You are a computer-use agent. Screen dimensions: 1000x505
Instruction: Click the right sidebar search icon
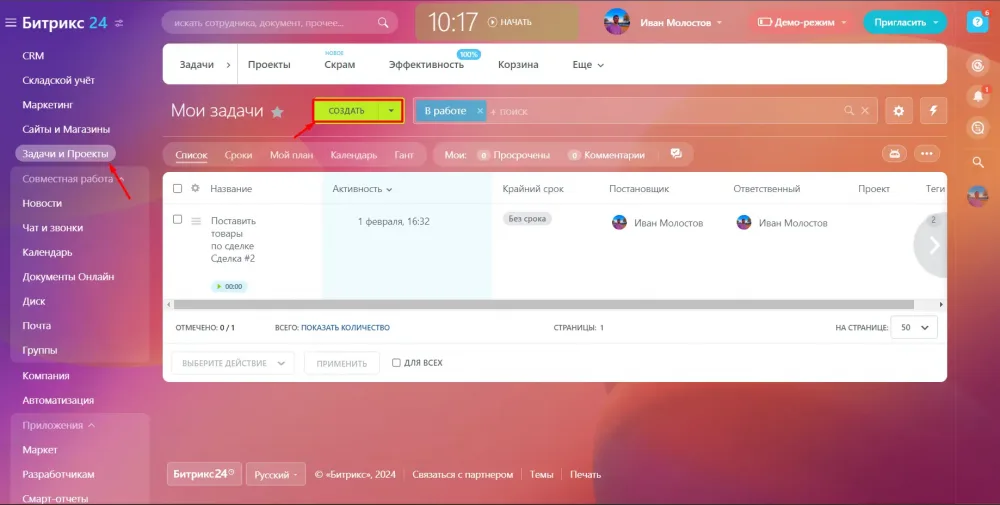click(x=978, y=163)
